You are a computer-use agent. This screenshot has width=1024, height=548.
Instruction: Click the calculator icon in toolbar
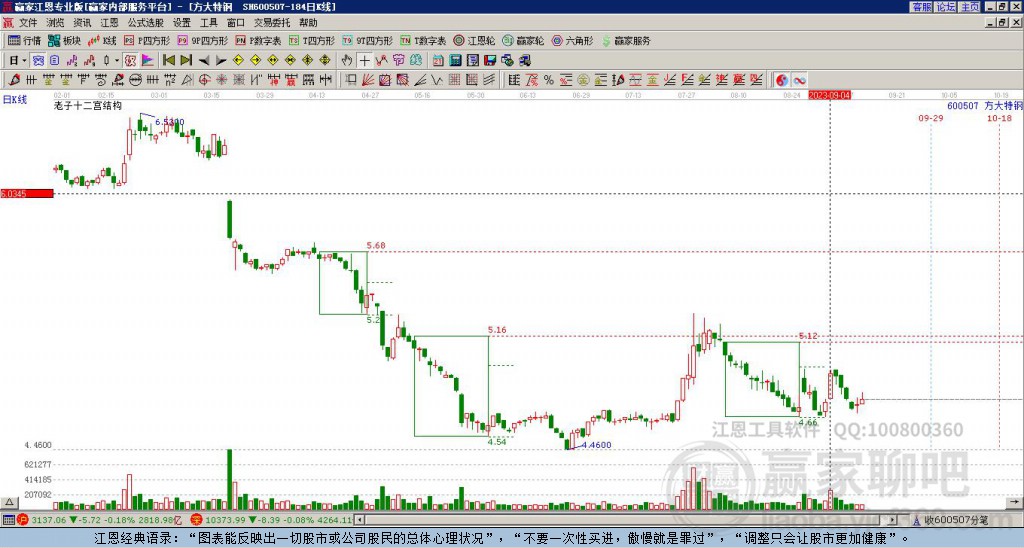pyautogui.click(x=455, y=61)
